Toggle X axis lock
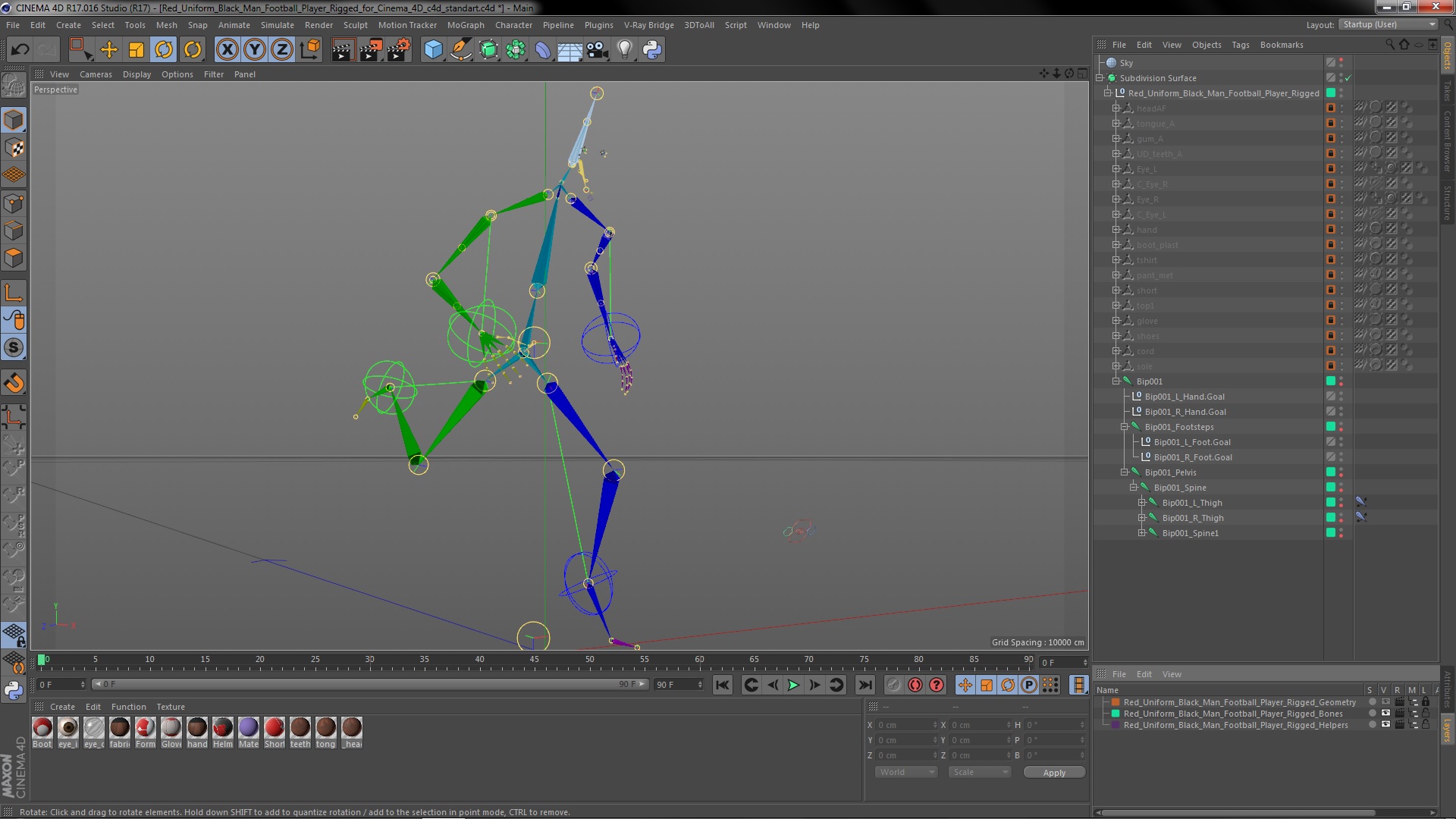This screenshot has height=819, width=1456. click(x=227, y=50)
